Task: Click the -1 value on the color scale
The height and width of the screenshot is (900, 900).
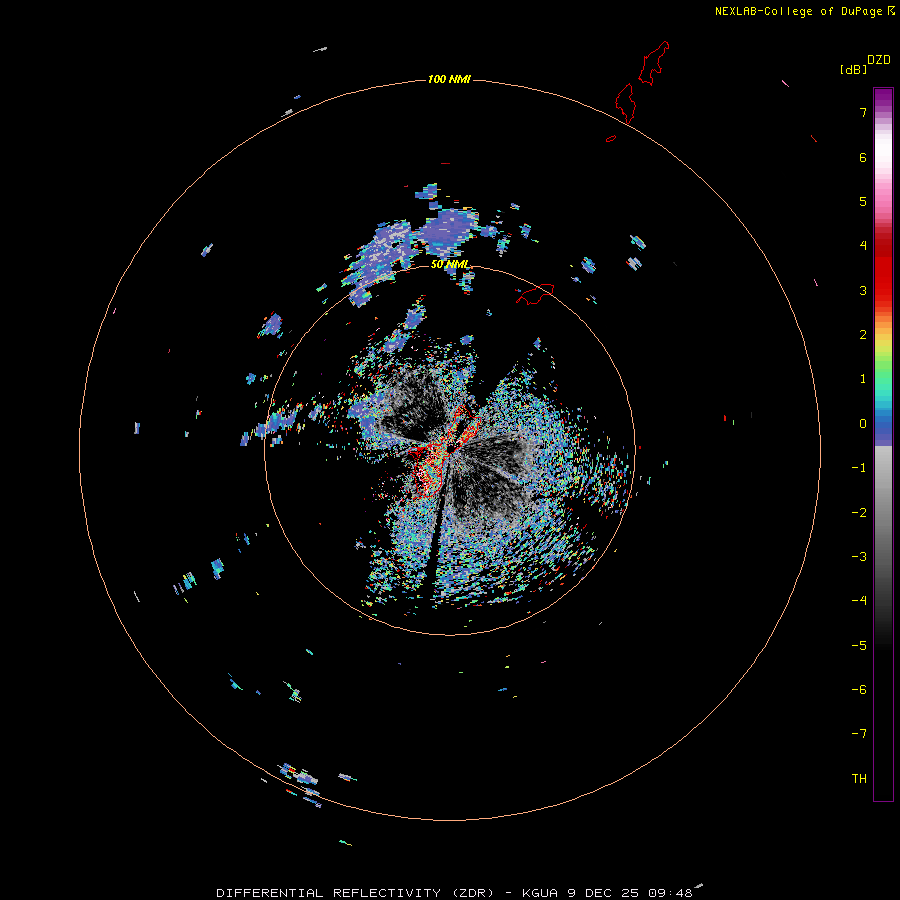Action: pos(859,468)
